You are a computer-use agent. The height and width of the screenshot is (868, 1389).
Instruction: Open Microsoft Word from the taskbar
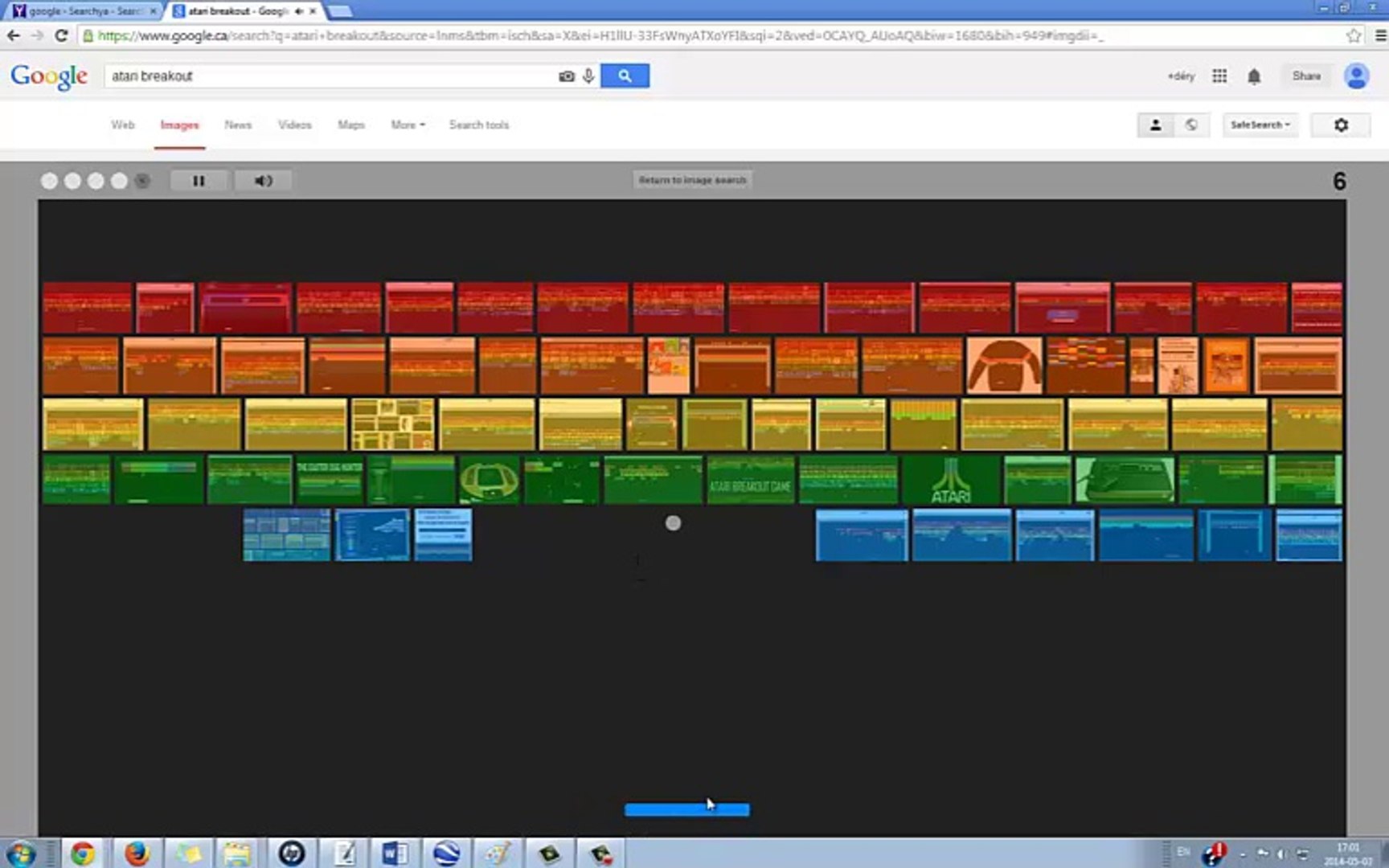[394, 853]
